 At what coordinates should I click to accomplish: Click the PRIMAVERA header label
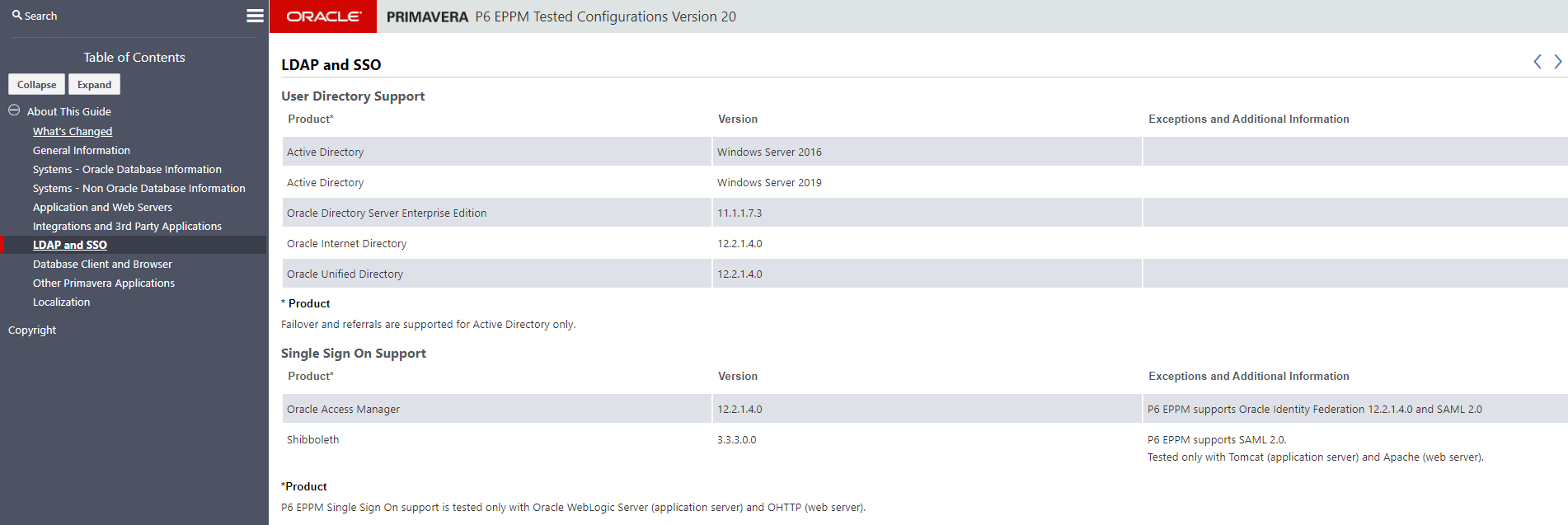(427, 16)
